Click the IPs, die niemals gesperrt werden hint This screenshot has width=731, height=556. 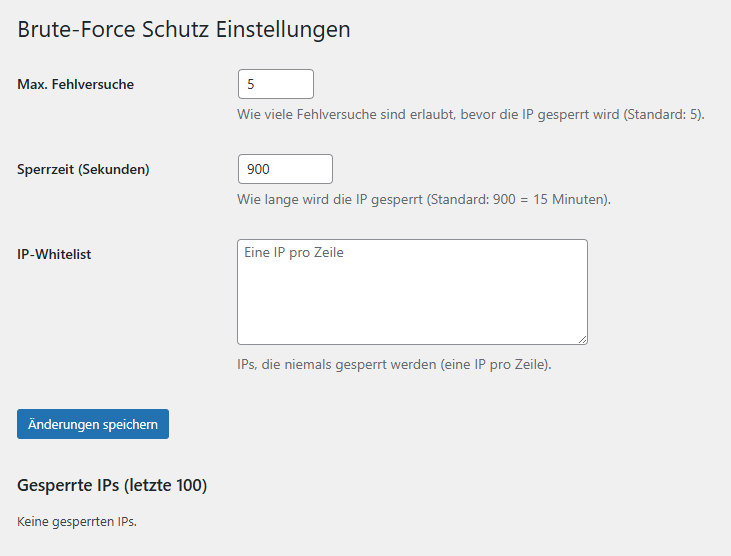pyautogui.click(x=394, y=364)
